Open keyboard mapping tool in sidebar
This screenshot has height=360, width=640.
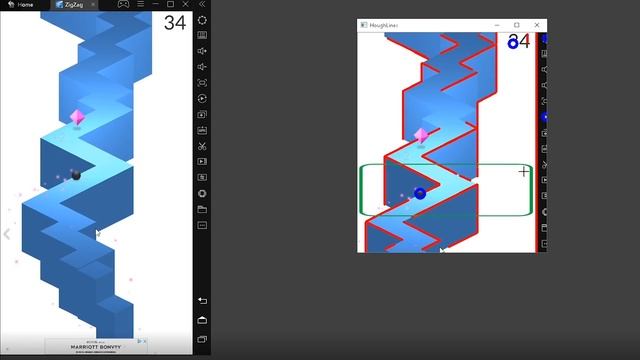(x=202, y=36)
